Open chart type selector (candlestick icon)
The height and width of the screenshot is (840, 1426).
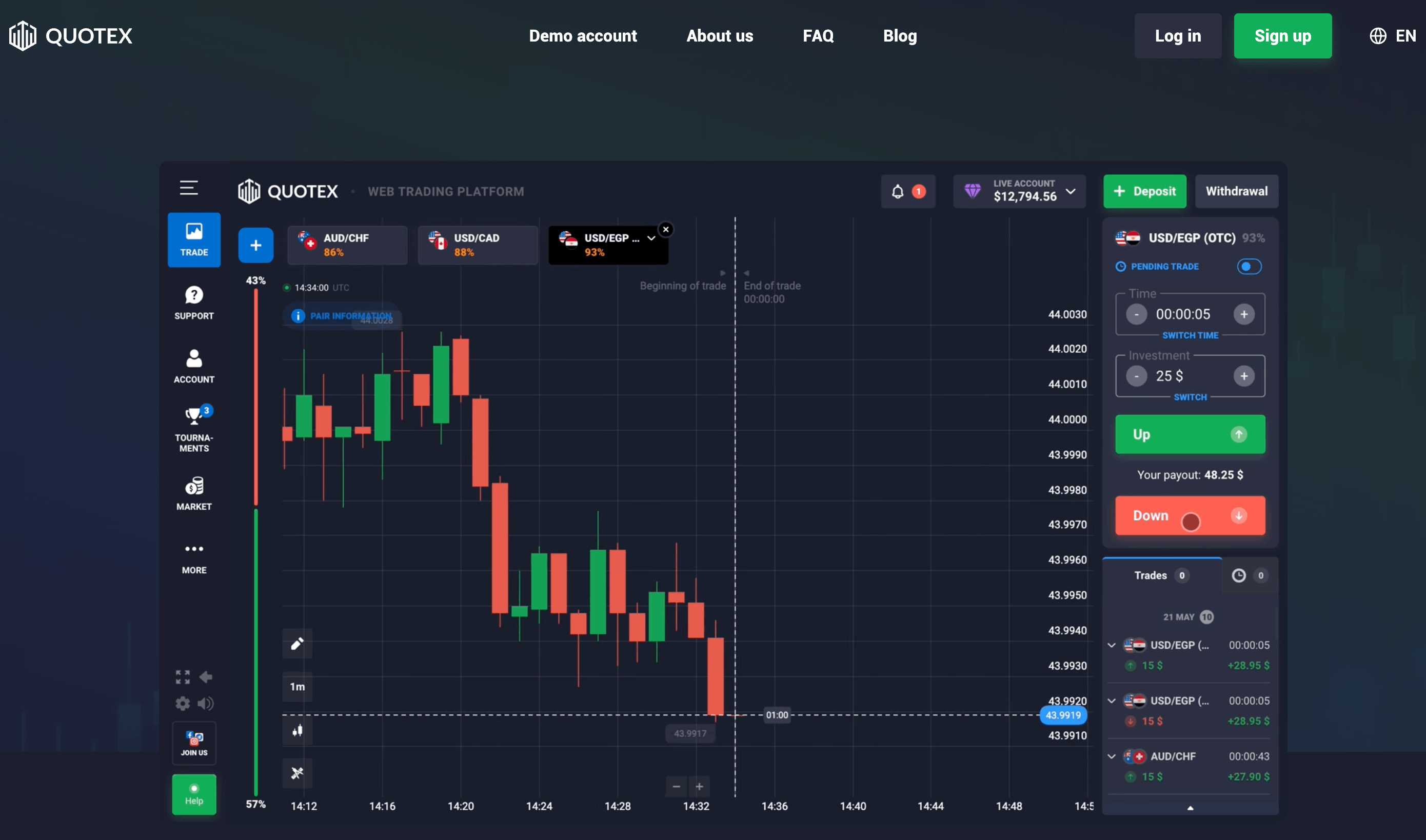[297, 730]
